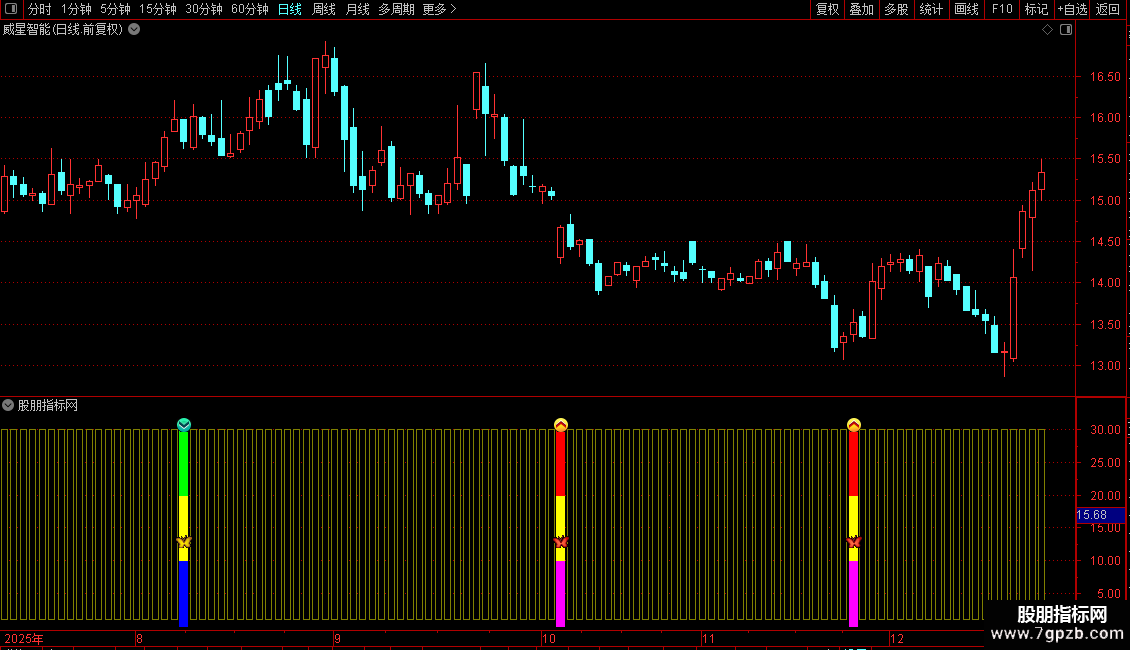This screenshot has height=650, width=1130.
Task: Switch to 月线 monthly chart
Action: pos(357,9)
